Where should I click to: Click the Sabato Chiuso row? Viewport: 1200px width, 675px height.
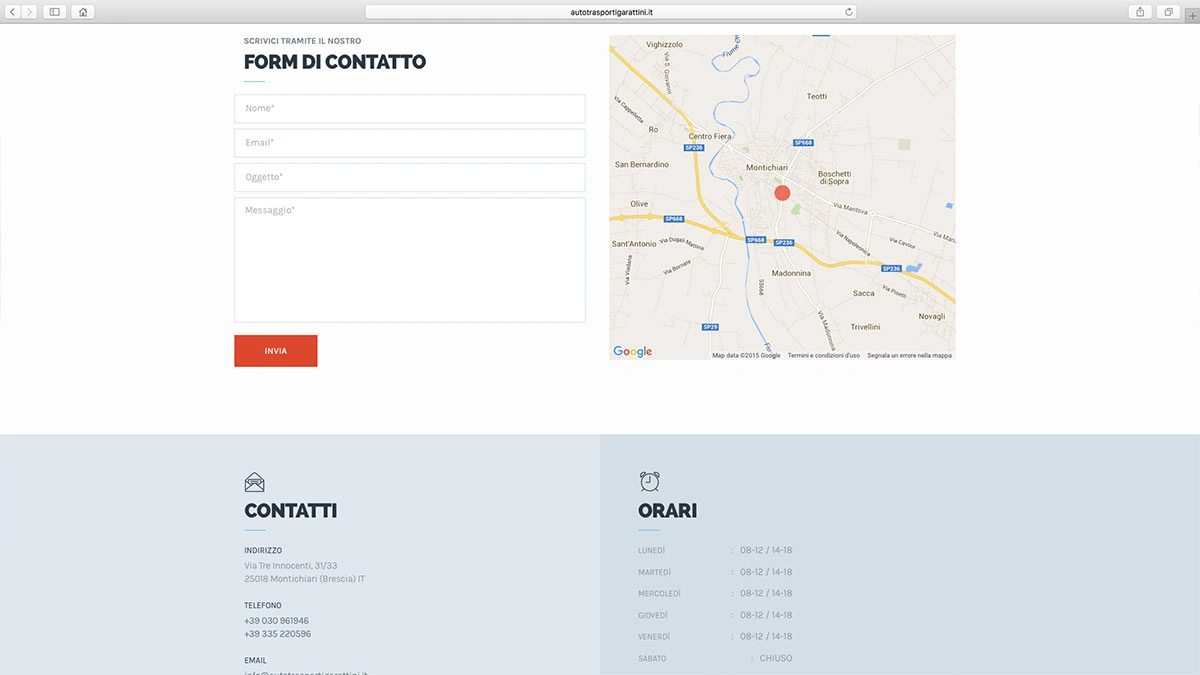[715, 659]
